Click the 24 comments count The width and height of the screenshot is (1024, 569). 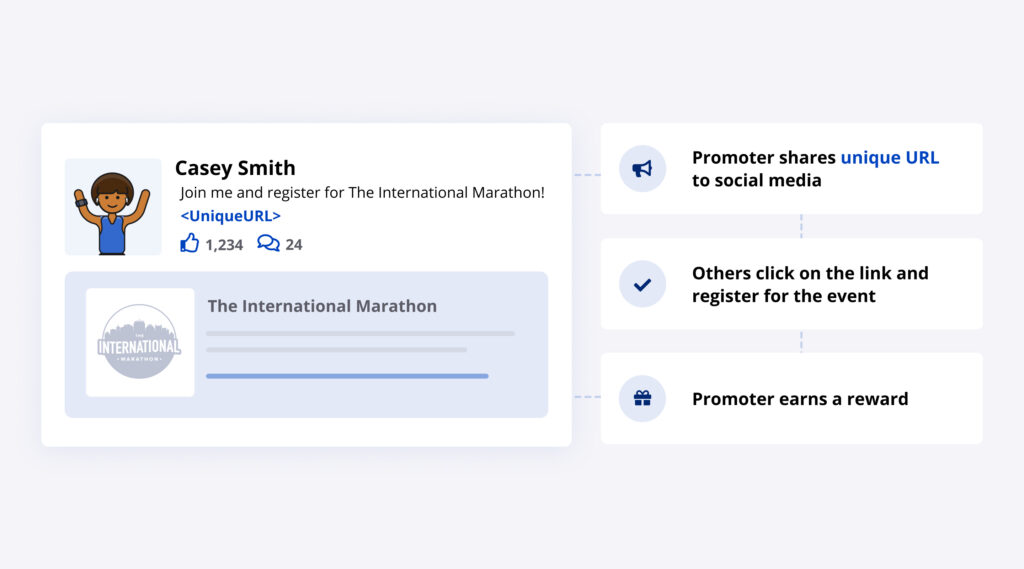294,244
